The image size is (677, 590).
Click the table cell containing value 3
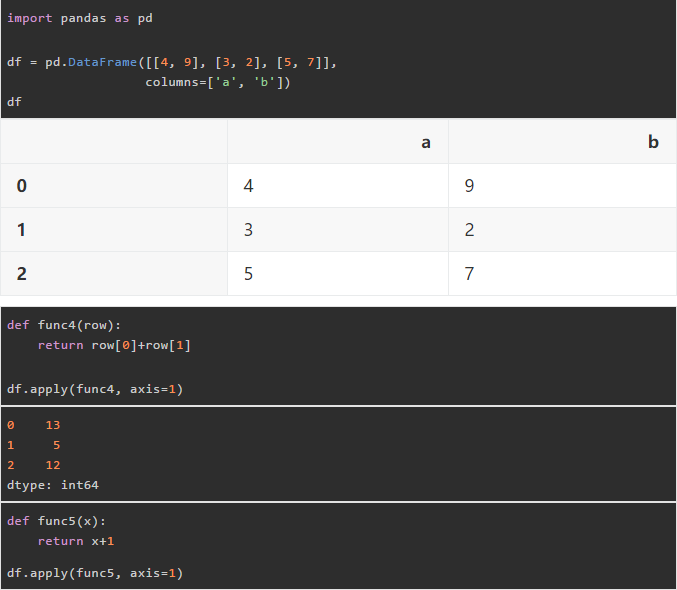point(249,230)
